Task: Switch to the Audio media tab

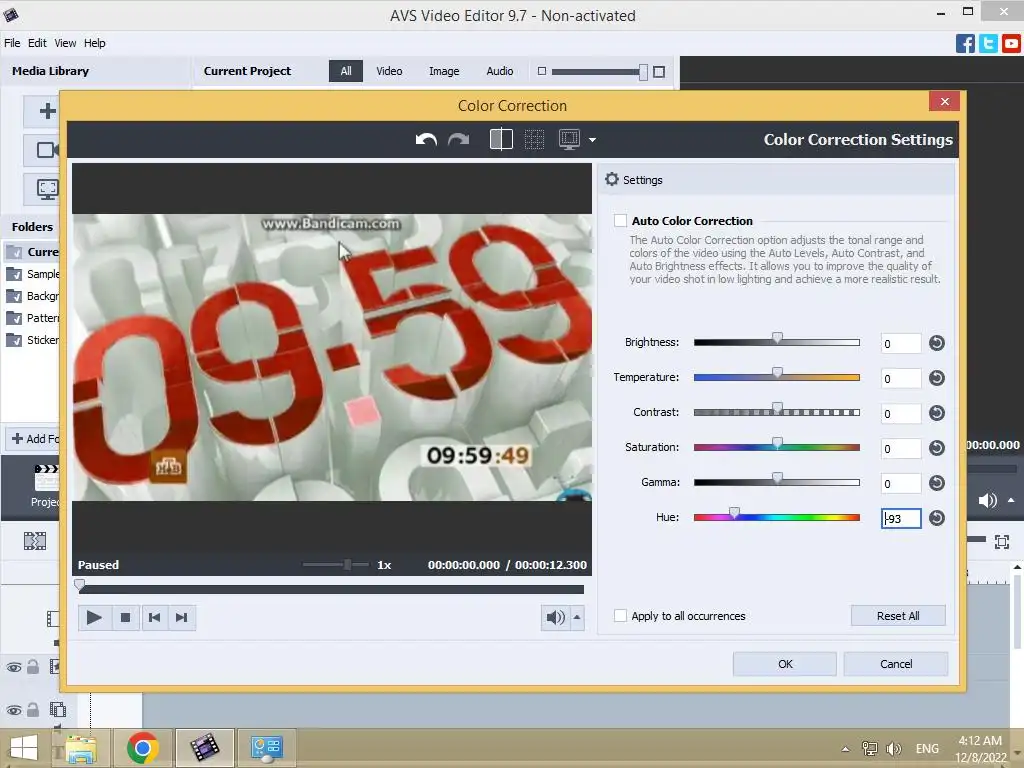Action: click(x=500, y=71)
